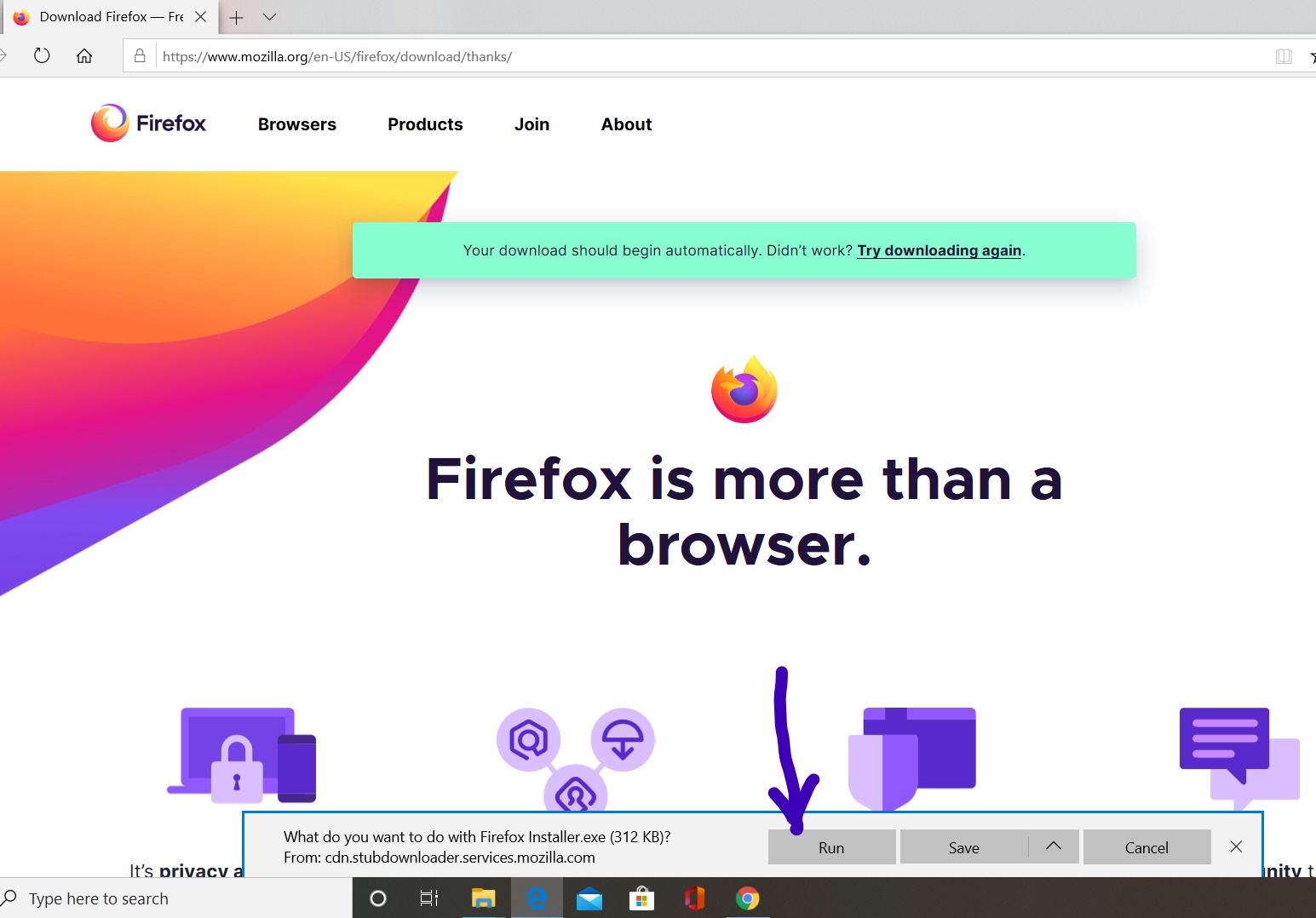1316x918 pixels.
Task: Click 'What do you want to do' prompt text
Action: click(477, 837)
